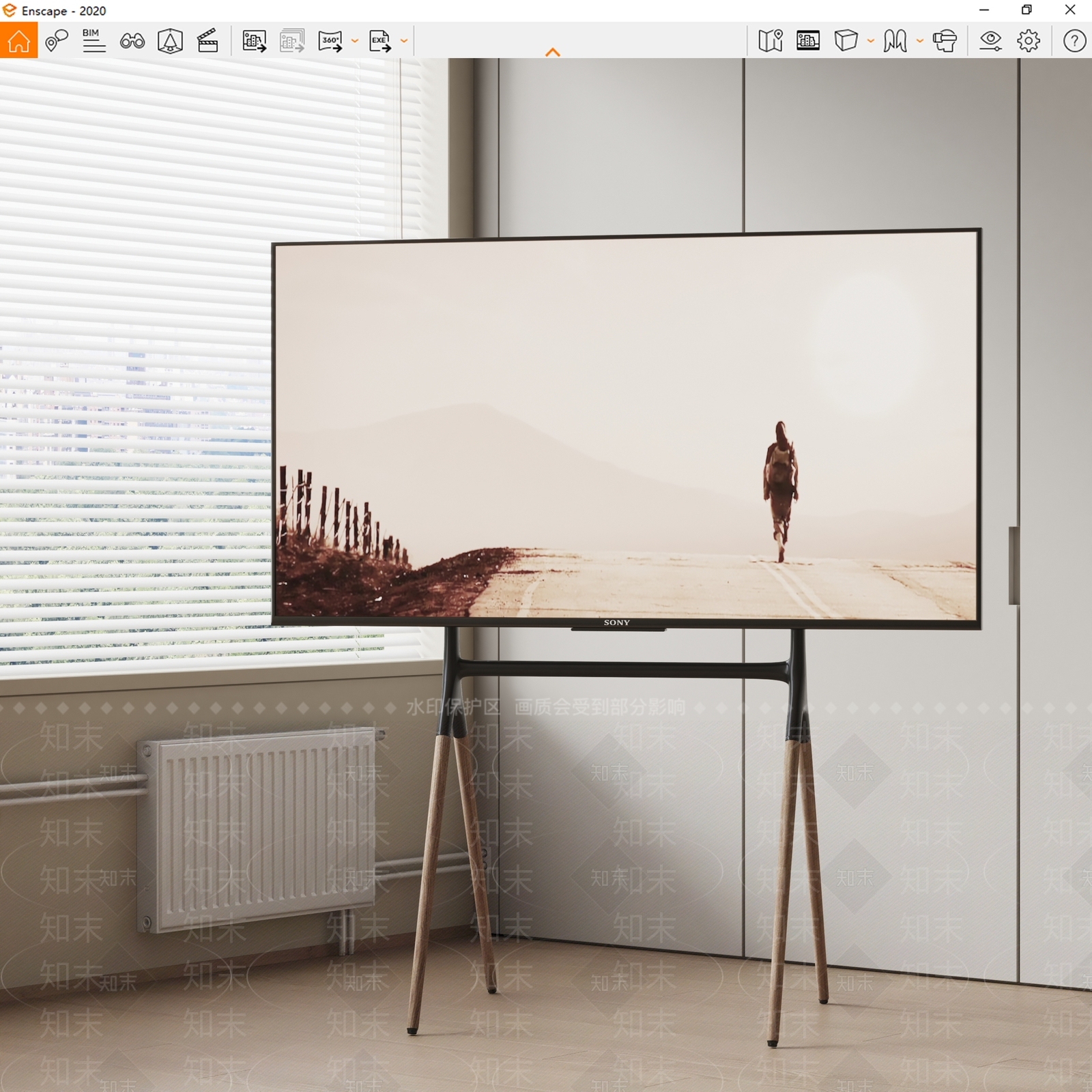
Task: Enable VR headset mode
Action: [945, 41]
